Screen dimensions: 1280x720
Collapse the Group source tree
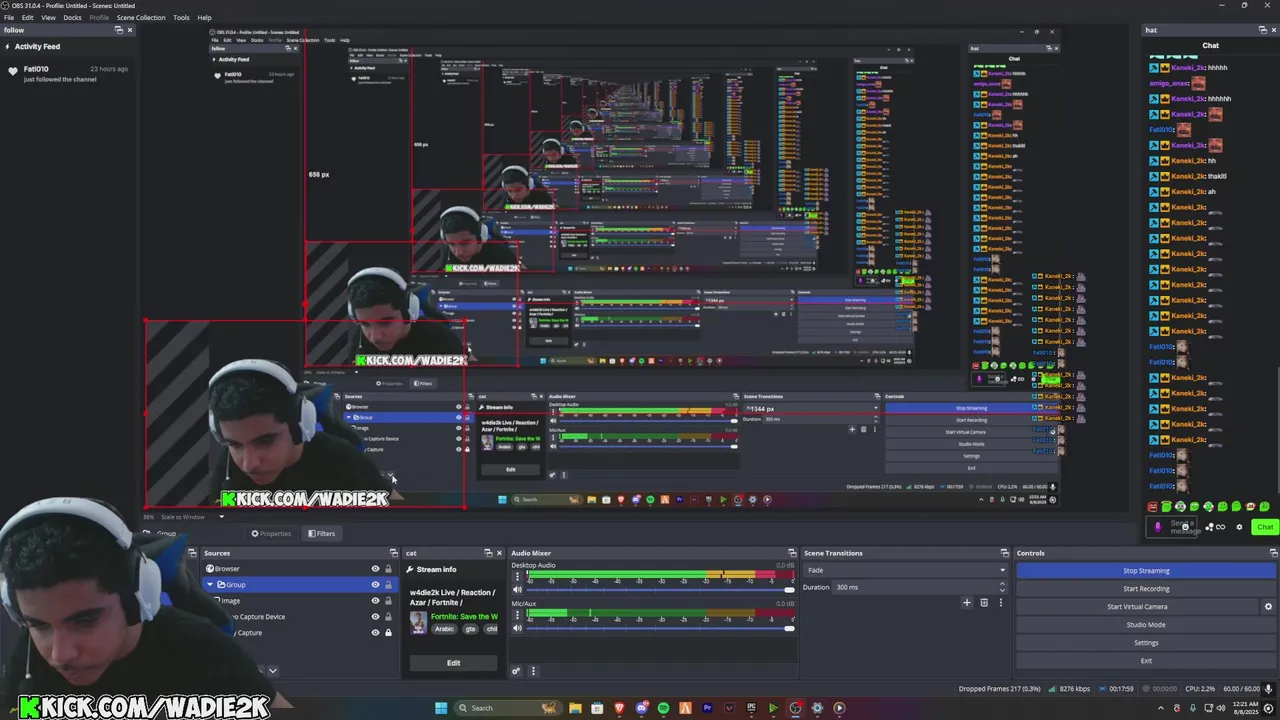click(210, 585)
